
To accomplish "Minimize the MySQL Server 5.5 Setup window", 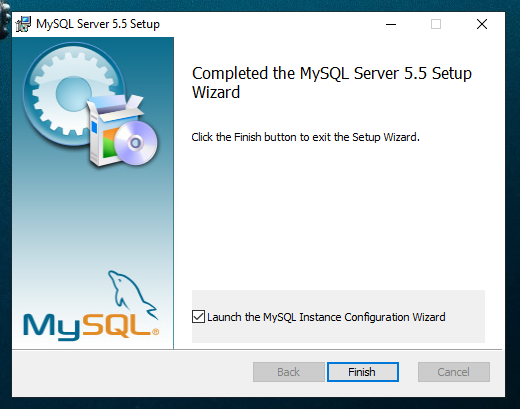I will tap(391, 24).
